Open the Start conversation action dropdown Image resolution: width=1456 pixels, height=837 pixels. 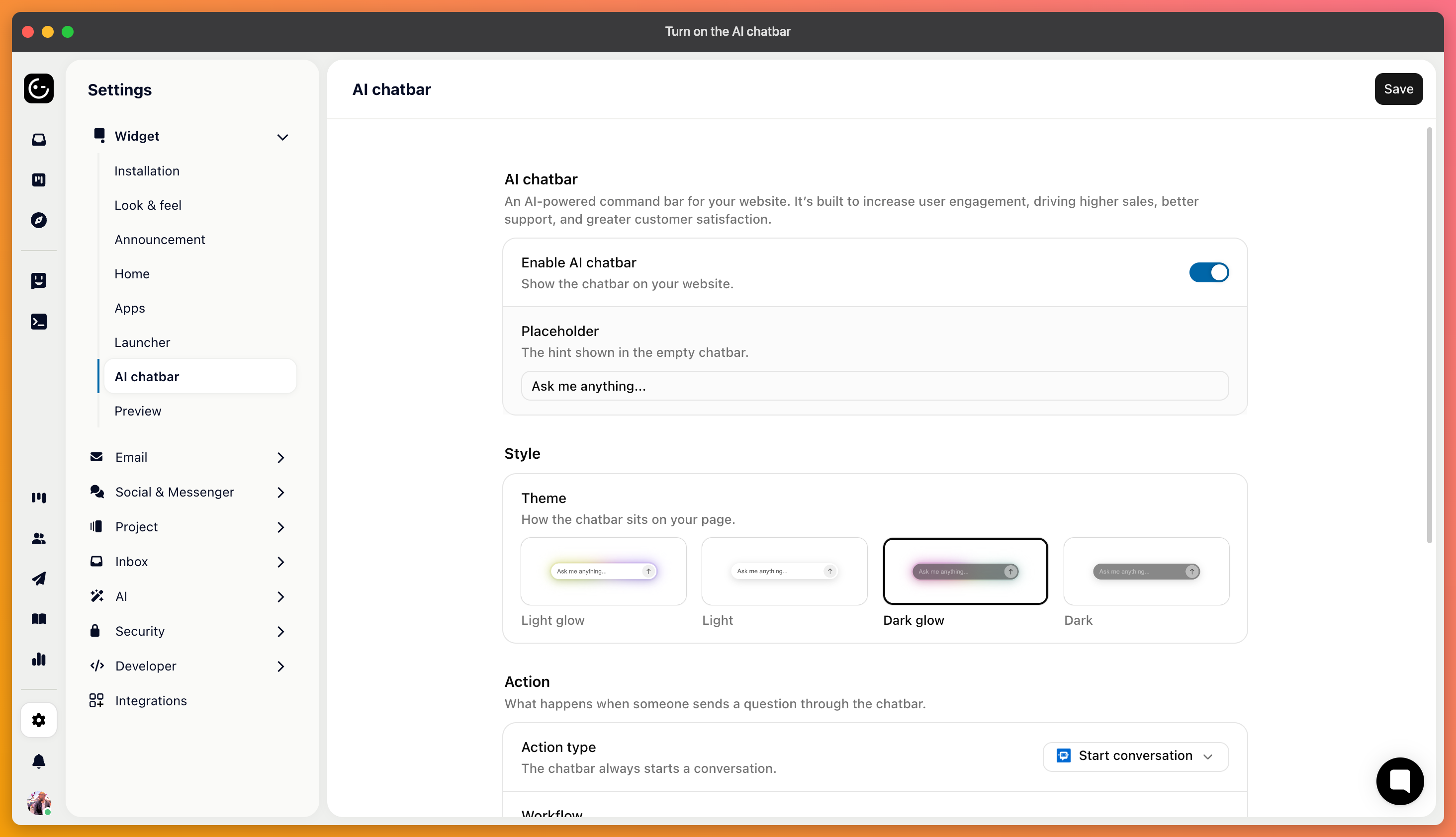(x=1136, y=756)
